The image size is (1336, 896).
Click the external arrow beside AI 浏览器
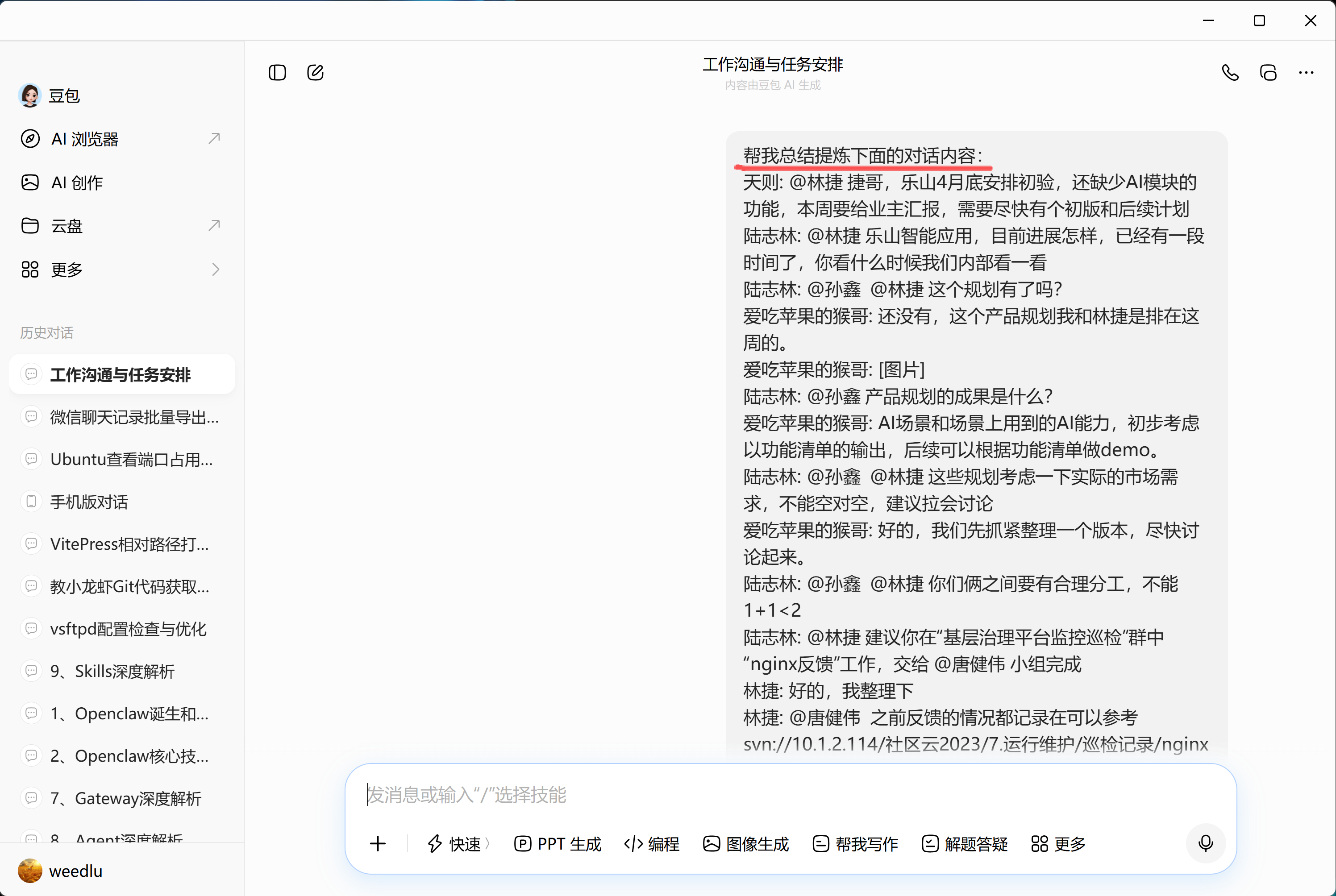pyautogui.click(x=214, y=138)
